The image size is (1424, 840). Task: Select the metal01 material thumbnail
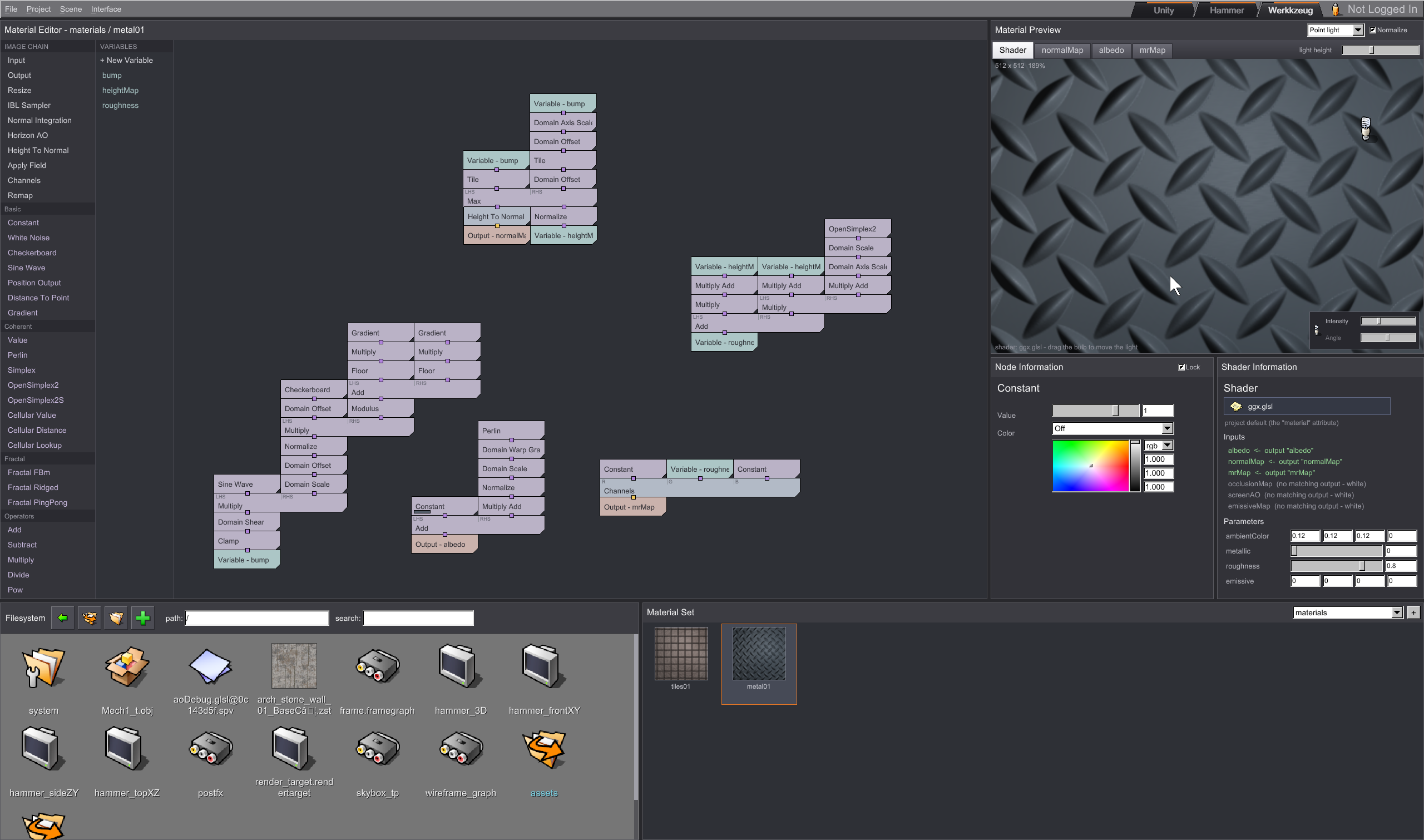tap(759, 653)
